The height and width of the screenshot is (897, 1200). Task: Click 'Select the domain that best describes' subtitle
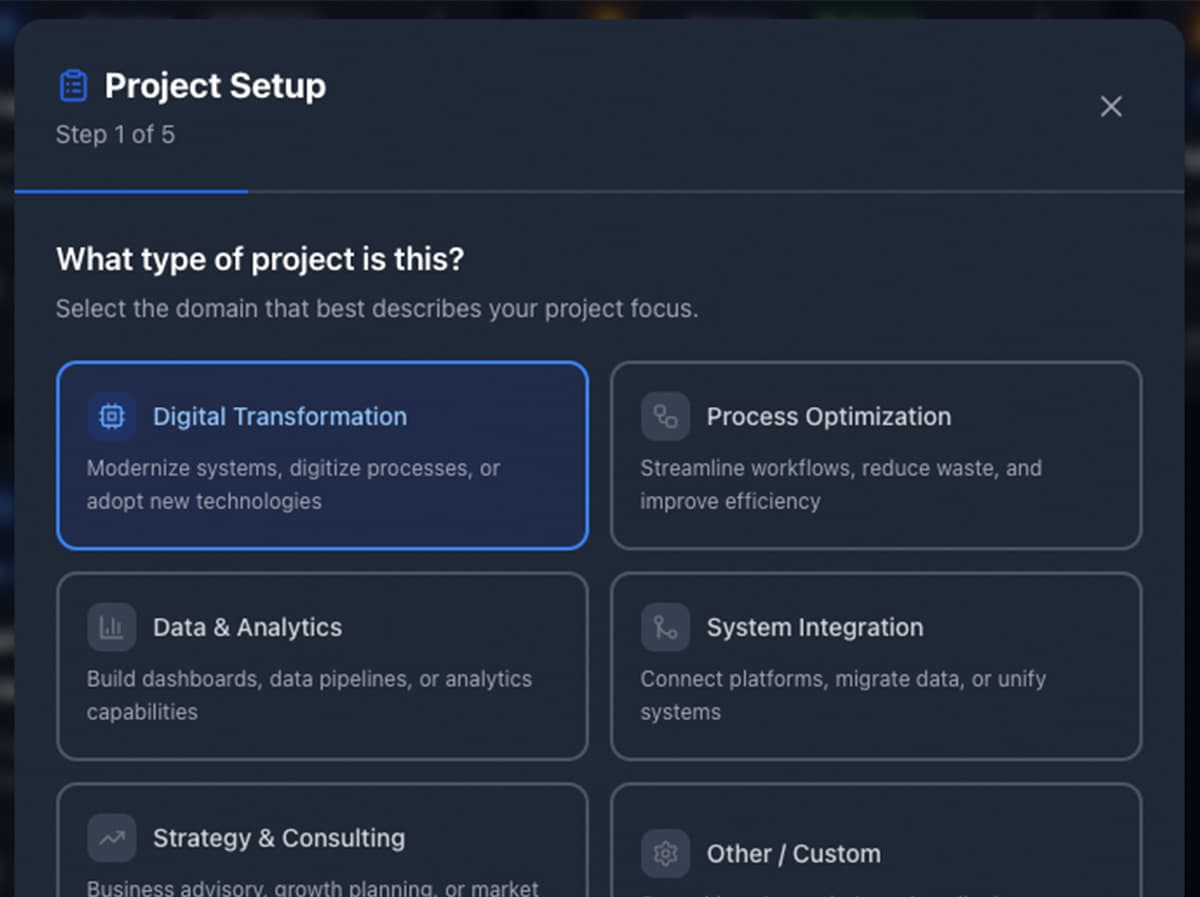377,308
